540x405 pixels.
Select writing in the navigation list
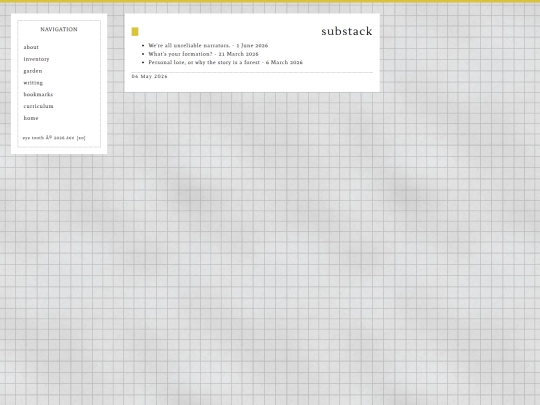coord(33,83)
